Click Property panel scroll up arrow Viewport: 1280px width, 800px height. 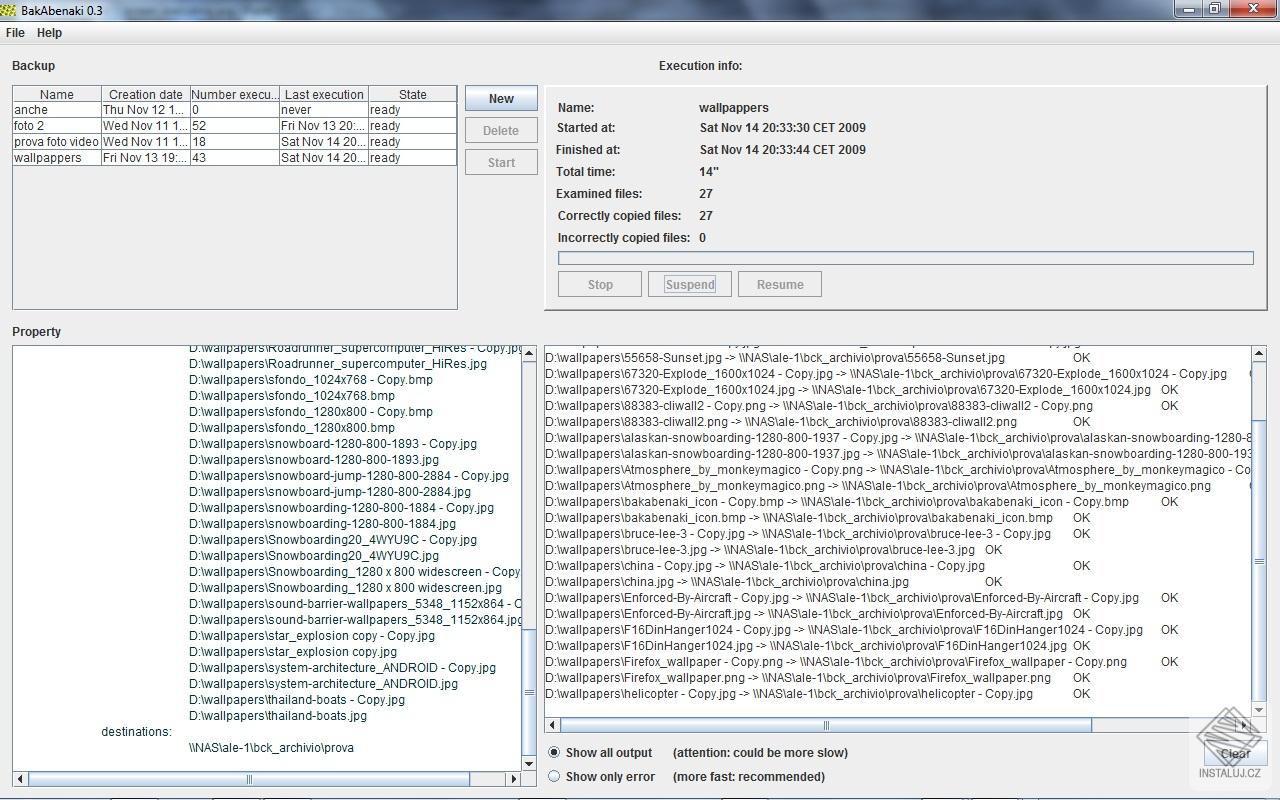[x=529, y=353]
